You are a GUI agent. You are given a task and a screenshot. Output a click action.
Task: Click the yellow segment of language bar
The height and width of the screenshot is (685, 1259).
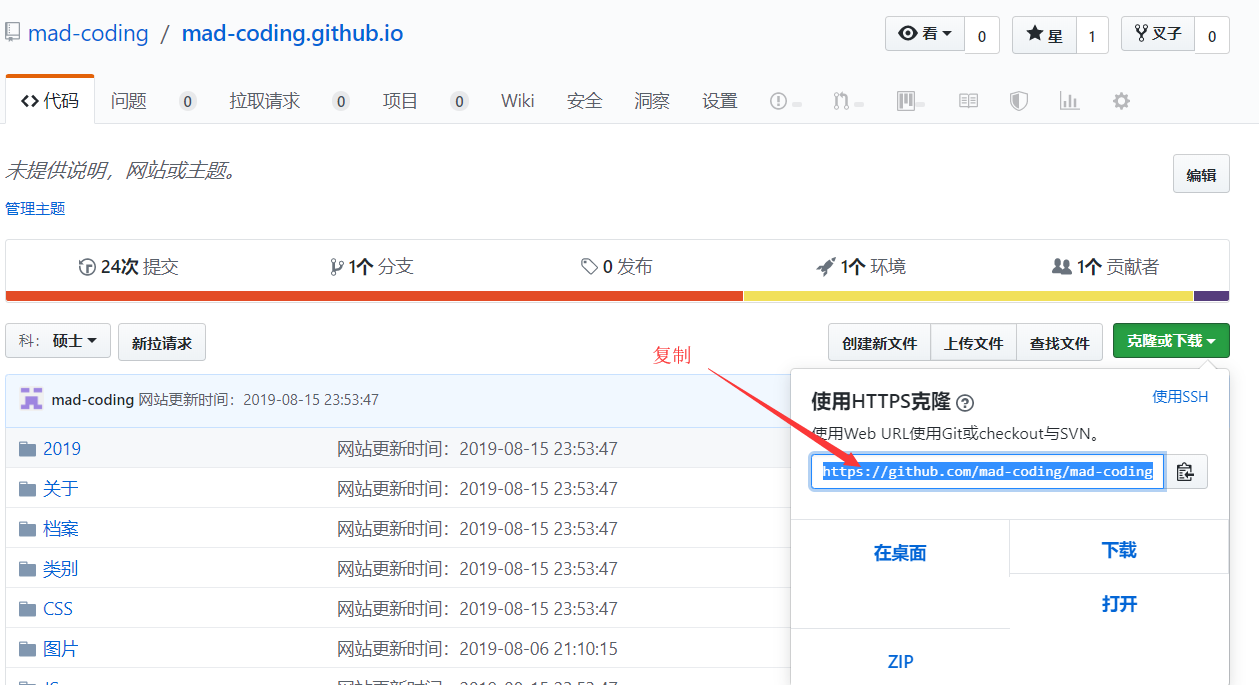968,296
